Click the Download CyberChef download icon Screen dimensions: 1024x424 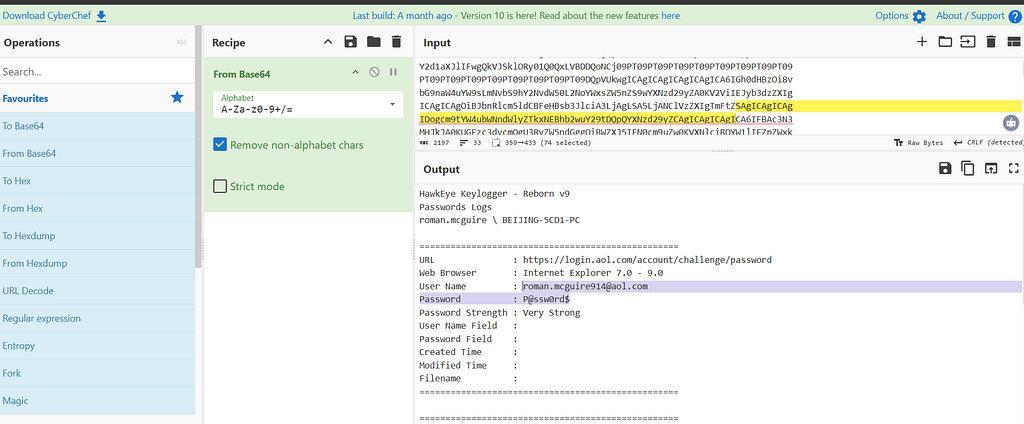101,16
